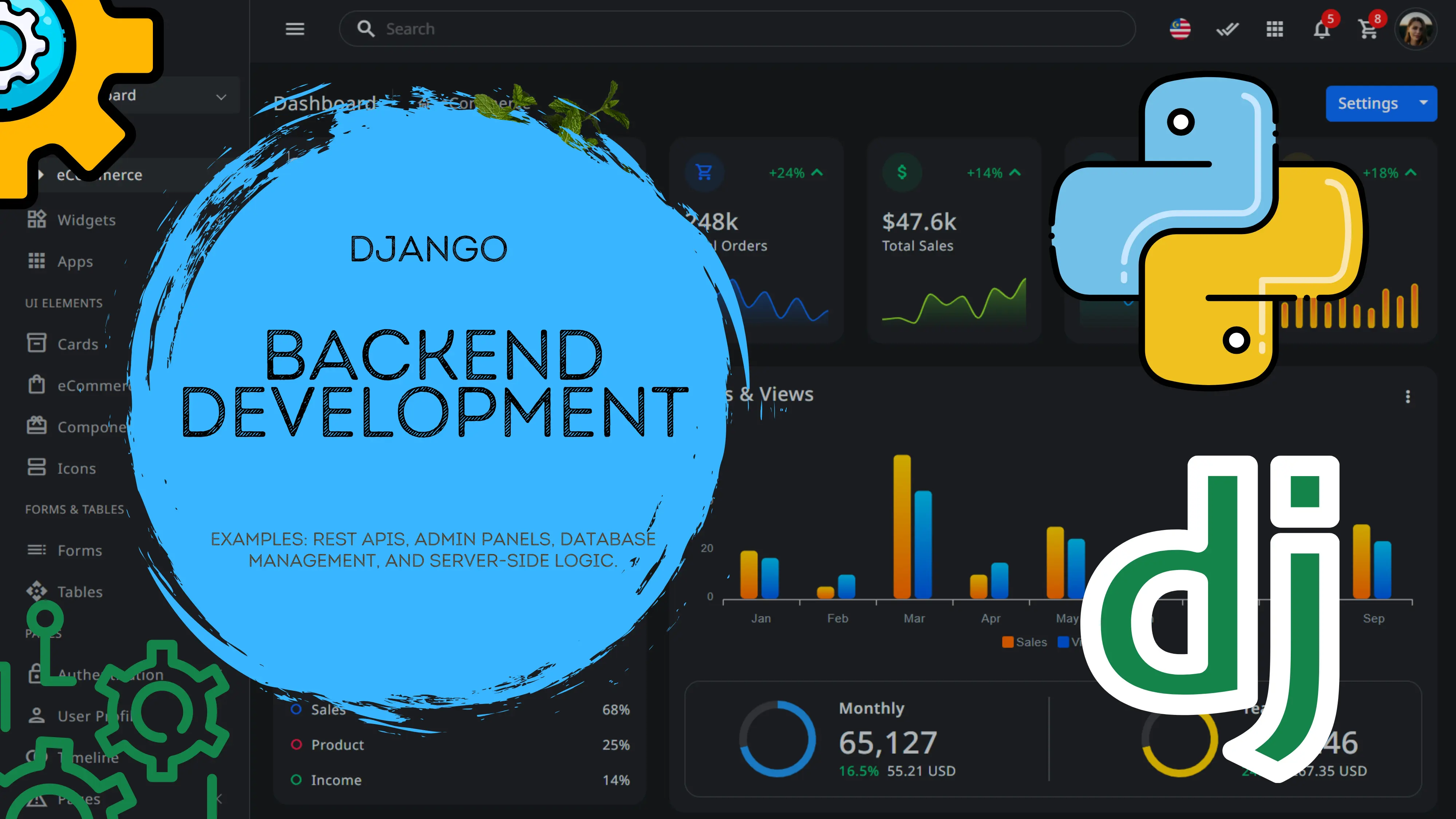Click the Widgets sidebar icon
1456x819 pixels.
[37, 219]
